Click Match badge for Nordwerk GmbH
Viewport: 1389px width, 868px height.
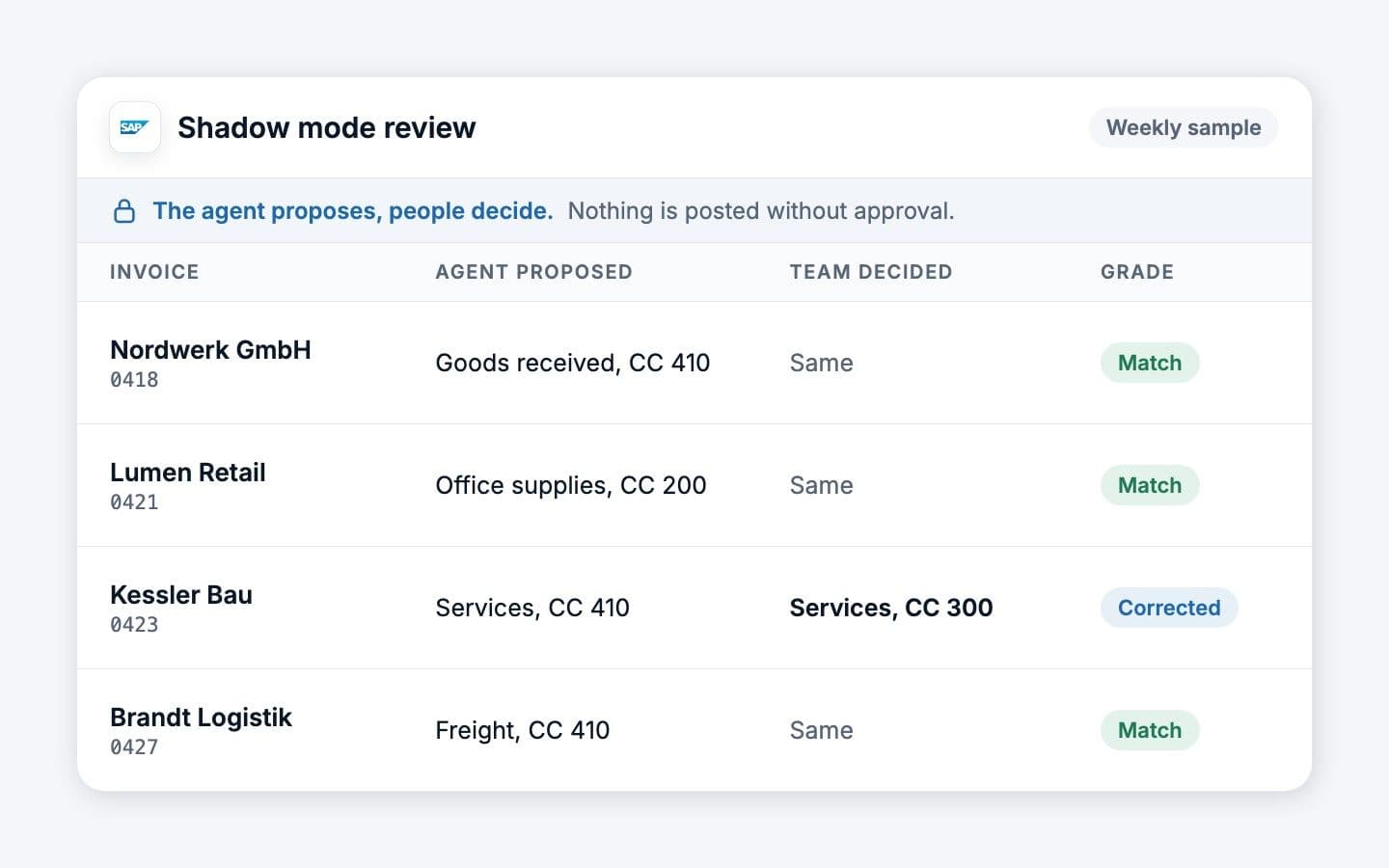[x=1150, y=363]
